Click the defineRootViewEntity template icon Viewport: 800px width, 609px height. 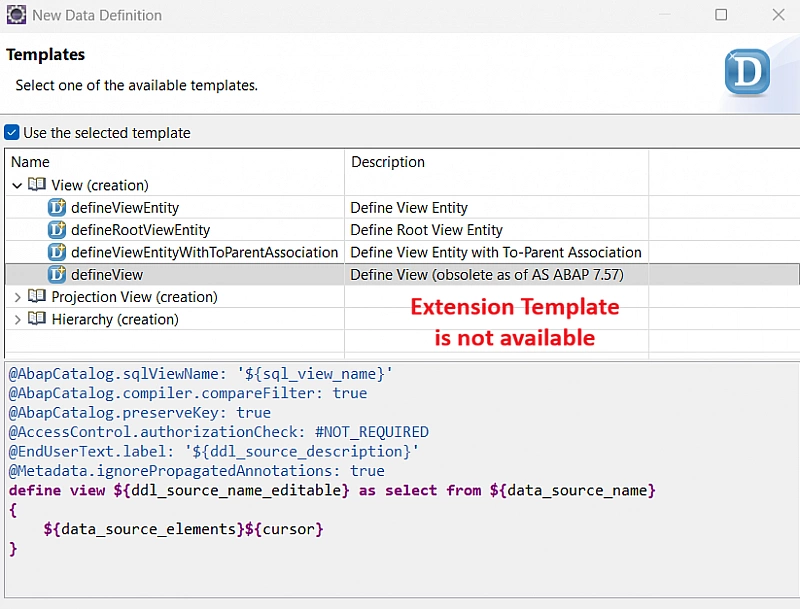tap(57, 230)
